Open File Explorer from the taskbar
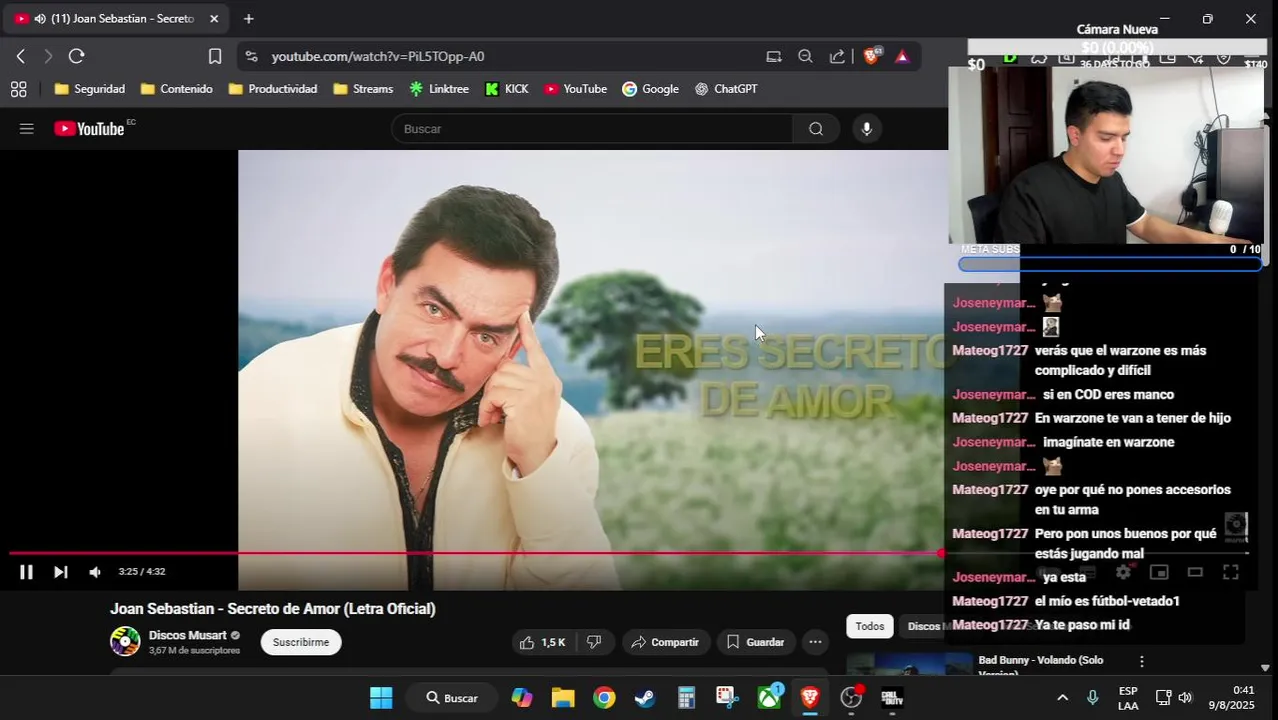 (x=563, y=698)
